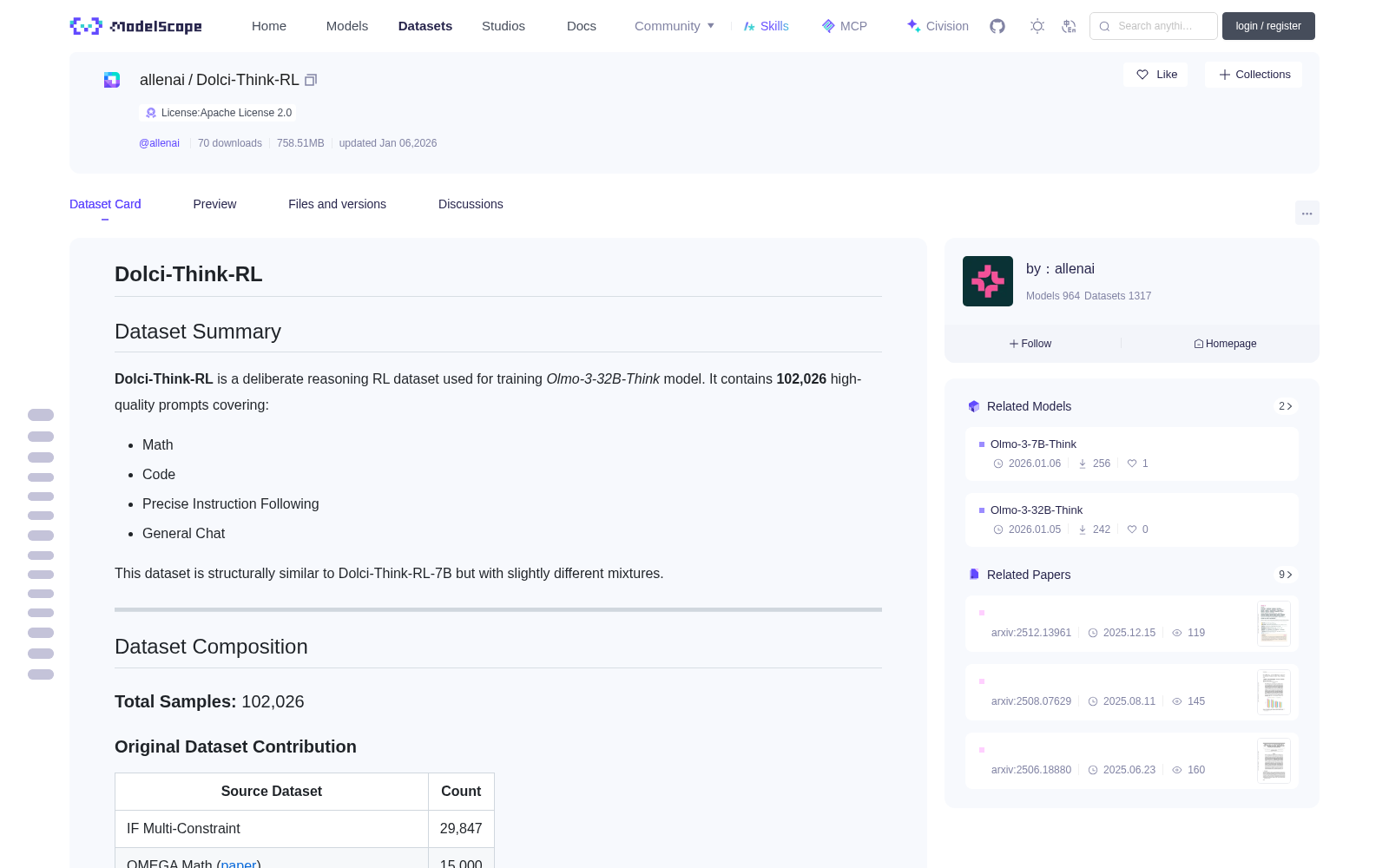Toggle the light/dark theme sun icon

pos(1037,26)
